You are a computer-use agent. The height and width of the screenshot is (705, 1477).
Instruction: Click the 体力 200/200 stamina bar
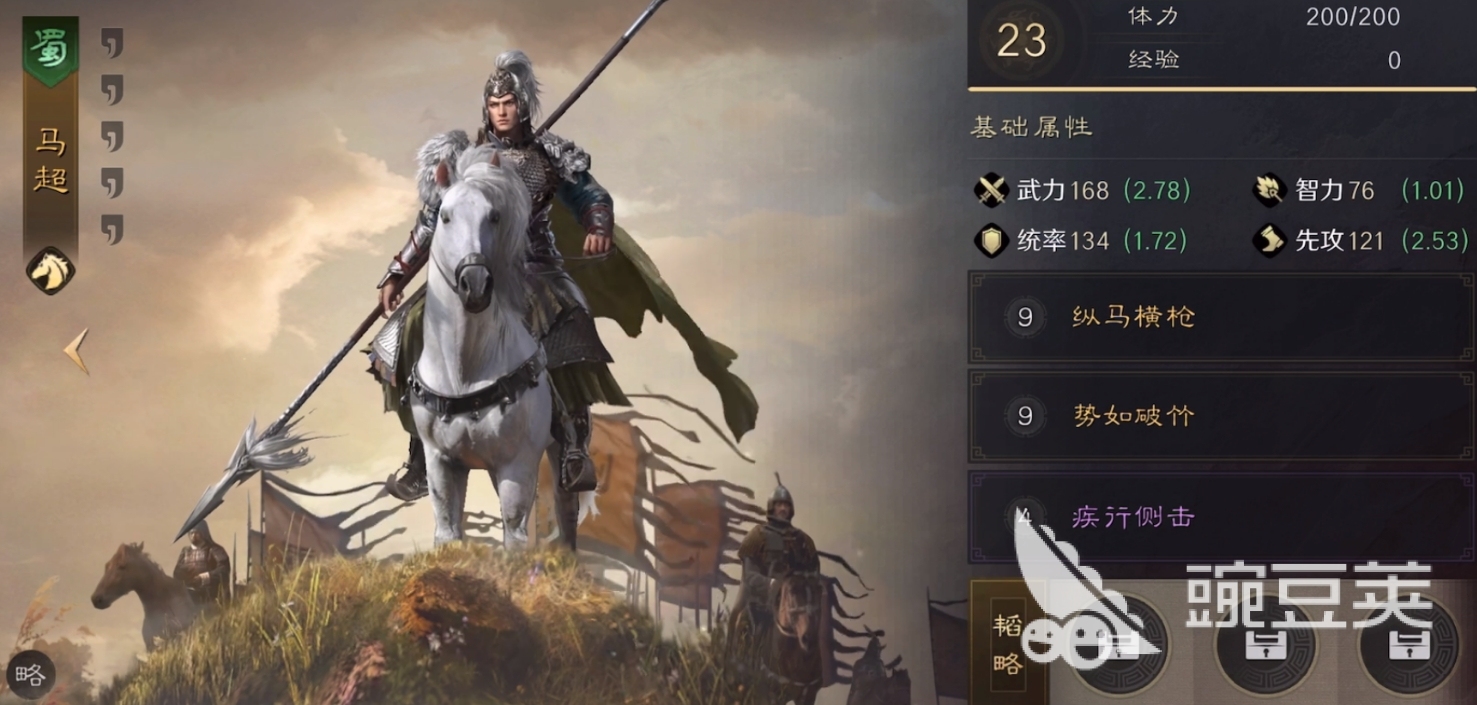click(x=1264, y=16)
